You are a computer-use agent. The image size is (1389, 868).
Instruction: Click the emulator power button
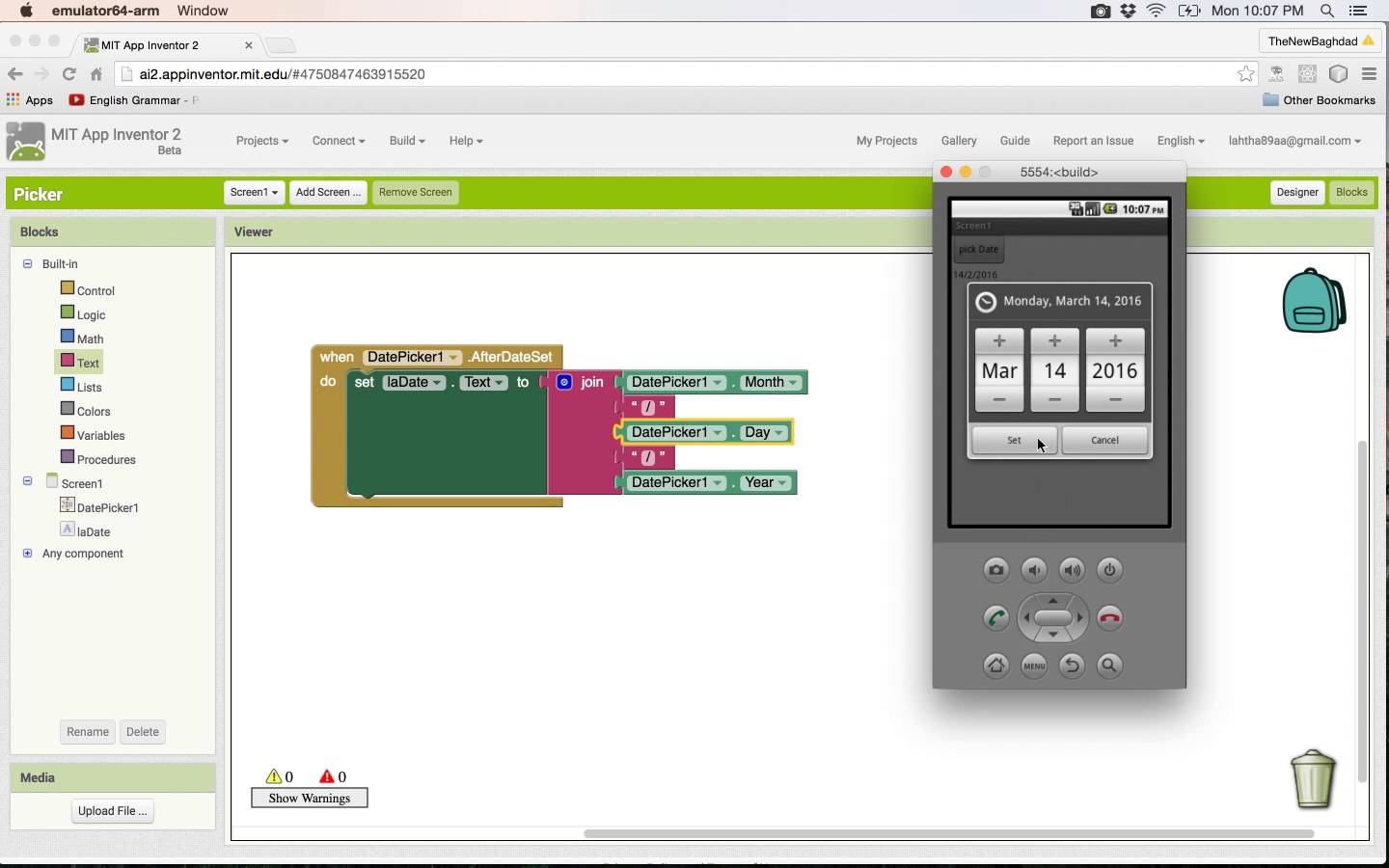[1109, 570]
